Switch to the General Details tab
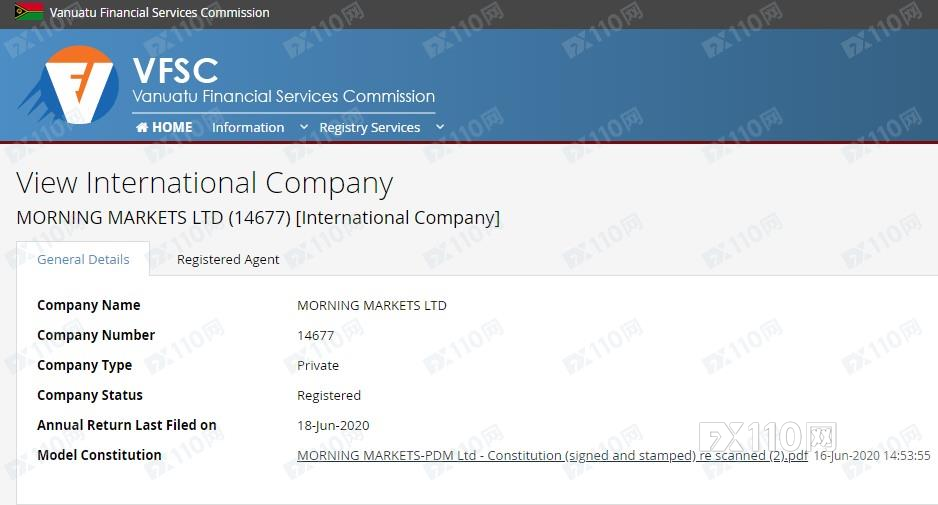938x505 pixels. (83, 259)
